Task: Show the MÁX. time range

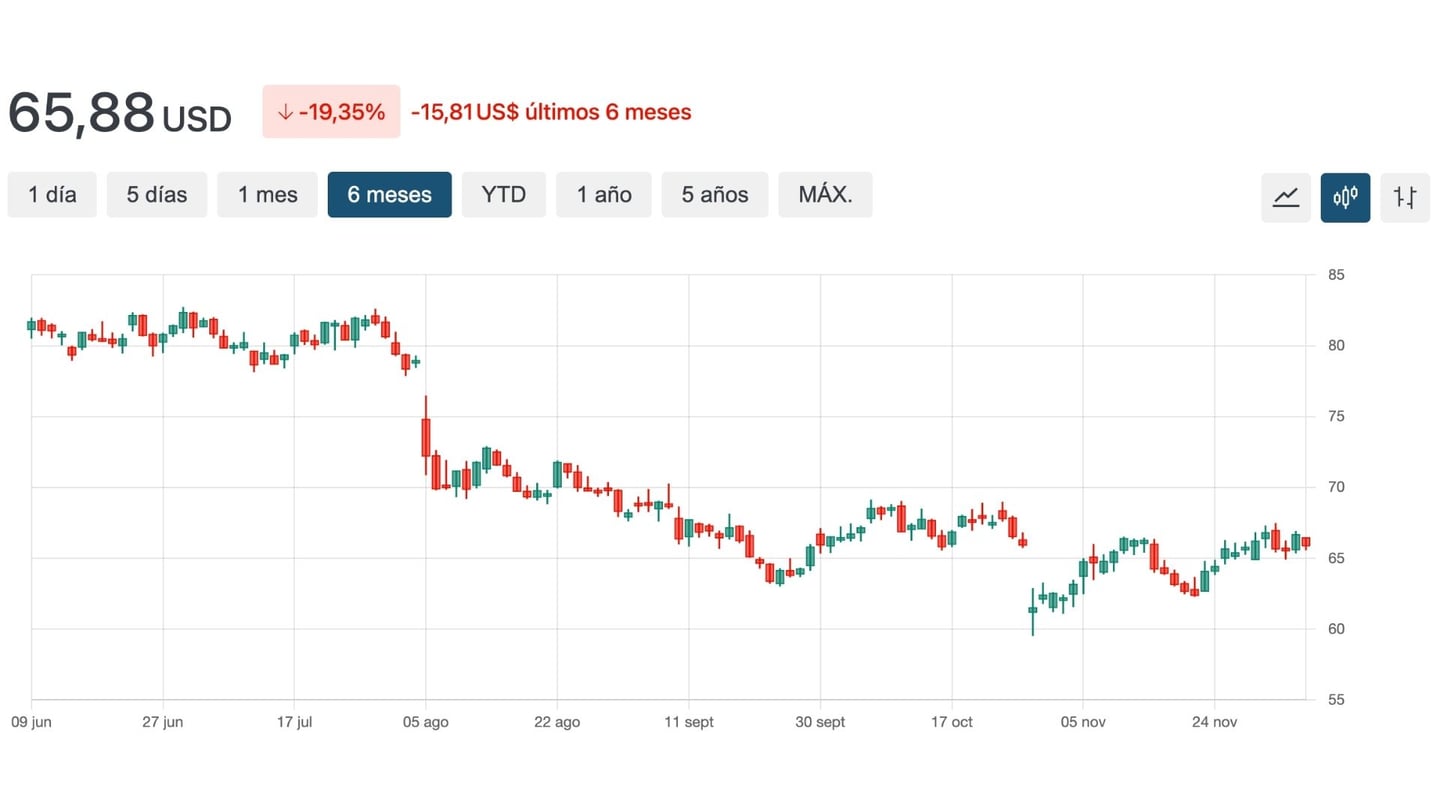Action: coord(825,194)
